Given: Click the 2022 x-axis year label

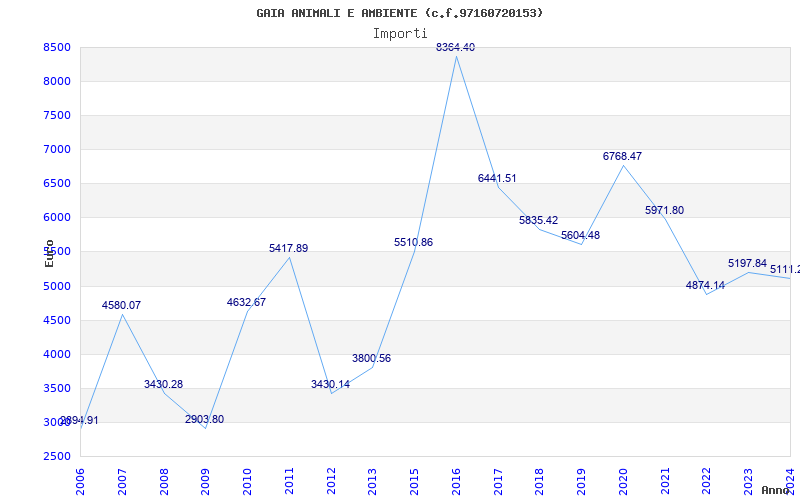Looking at the screenshot, I should tap(707, 482).
